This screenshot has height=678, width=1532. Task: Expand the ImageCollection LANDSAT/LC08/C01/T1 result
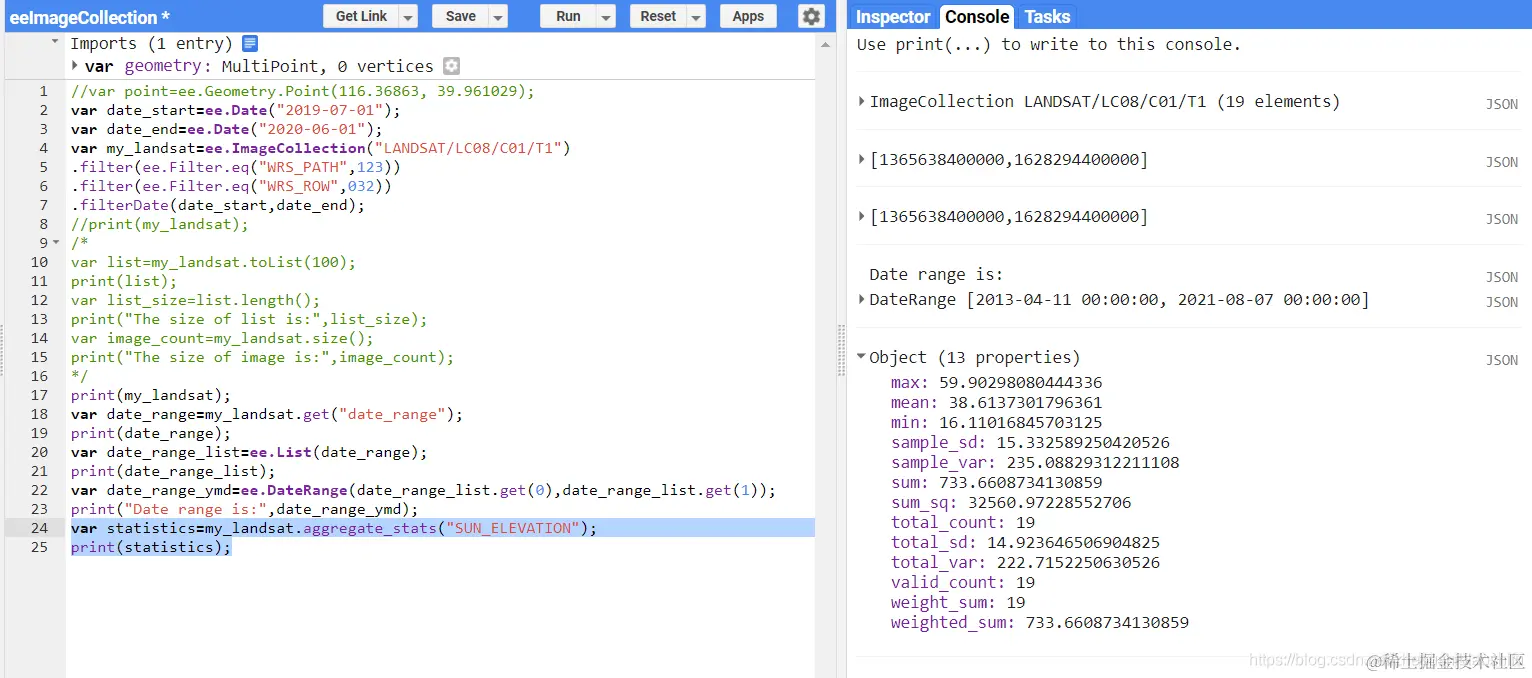pyautogui.click(x=862, y=101)
